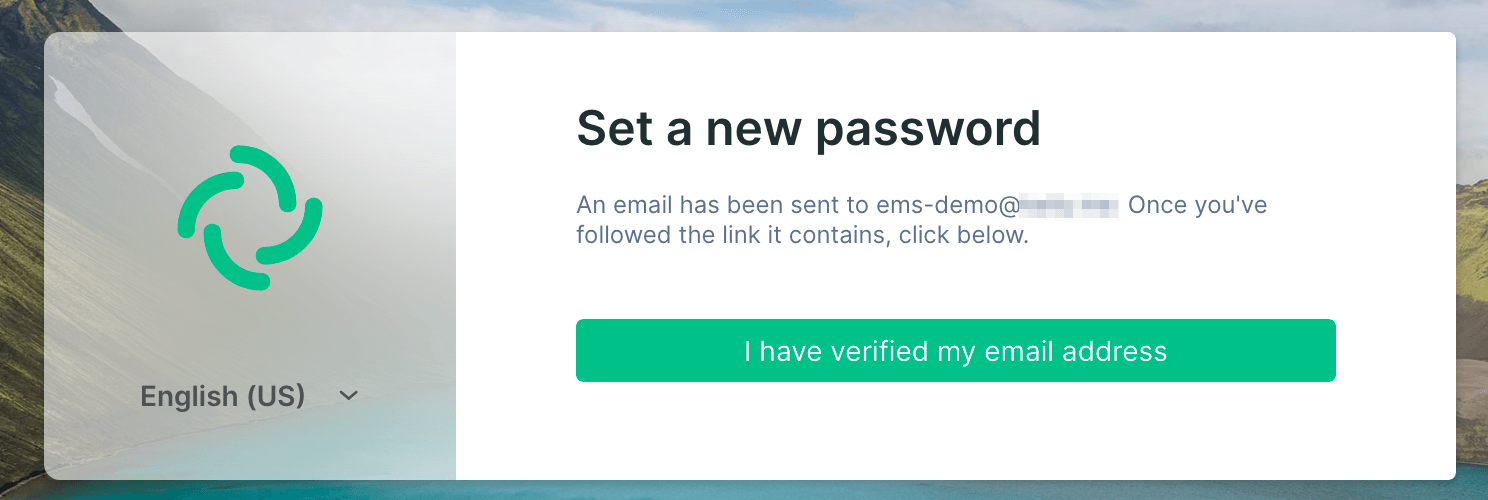Click 'I have verified my email address' button
Viewport: 1488px width, 500px height.
pyautogui.click(x=955, y=350)
